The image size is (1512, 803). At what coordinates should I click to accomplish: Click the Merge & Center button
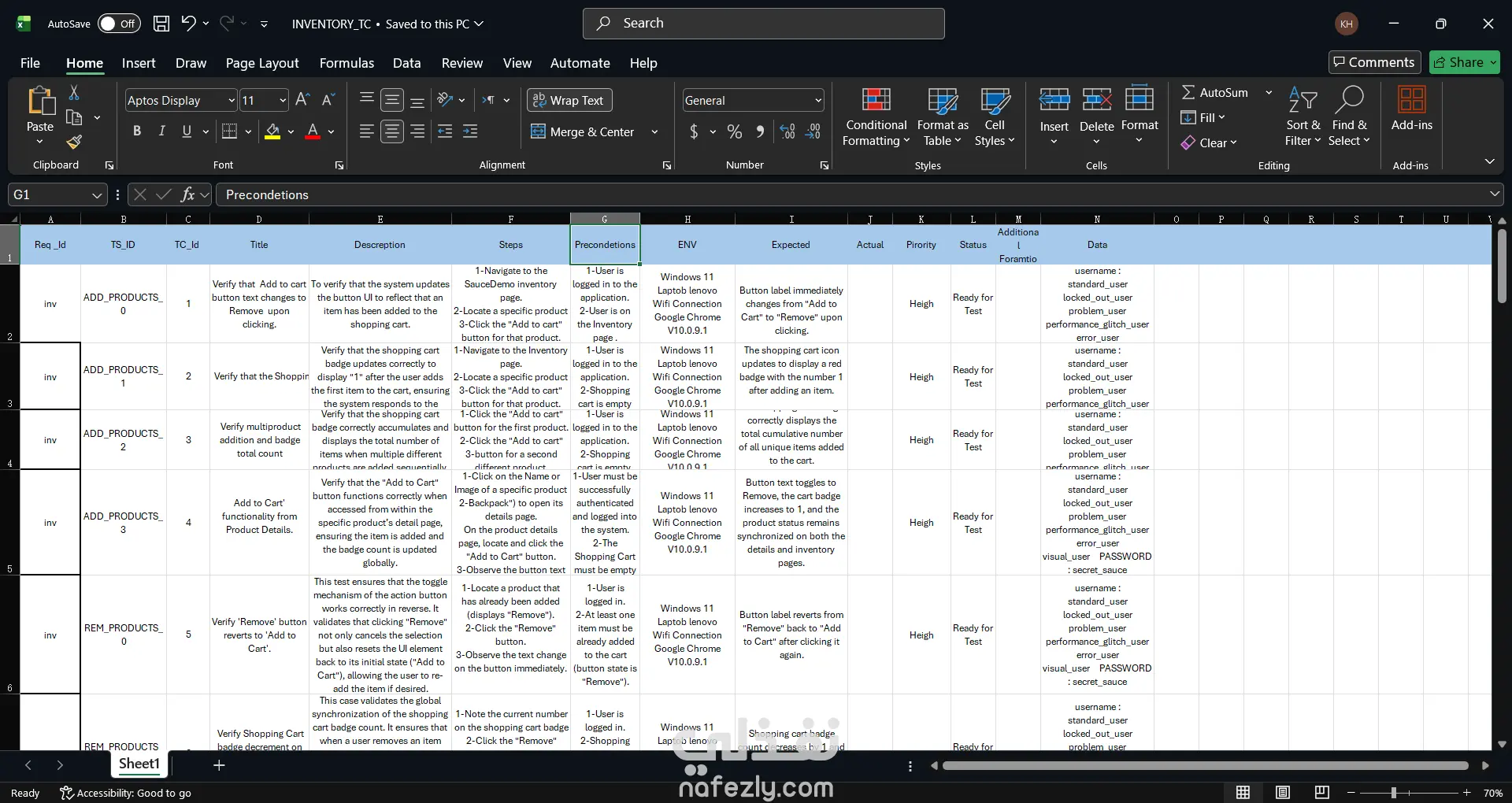coord(583,131)
